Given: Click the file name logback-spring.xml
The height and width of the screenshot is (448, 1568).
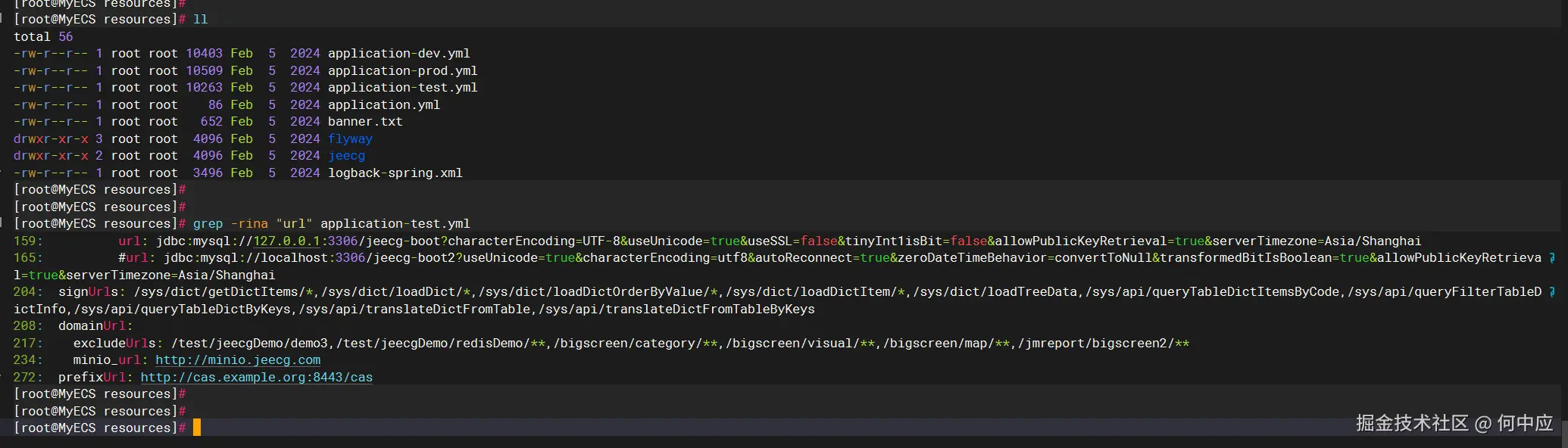Looking at the screenshot, I should point(395,173).
